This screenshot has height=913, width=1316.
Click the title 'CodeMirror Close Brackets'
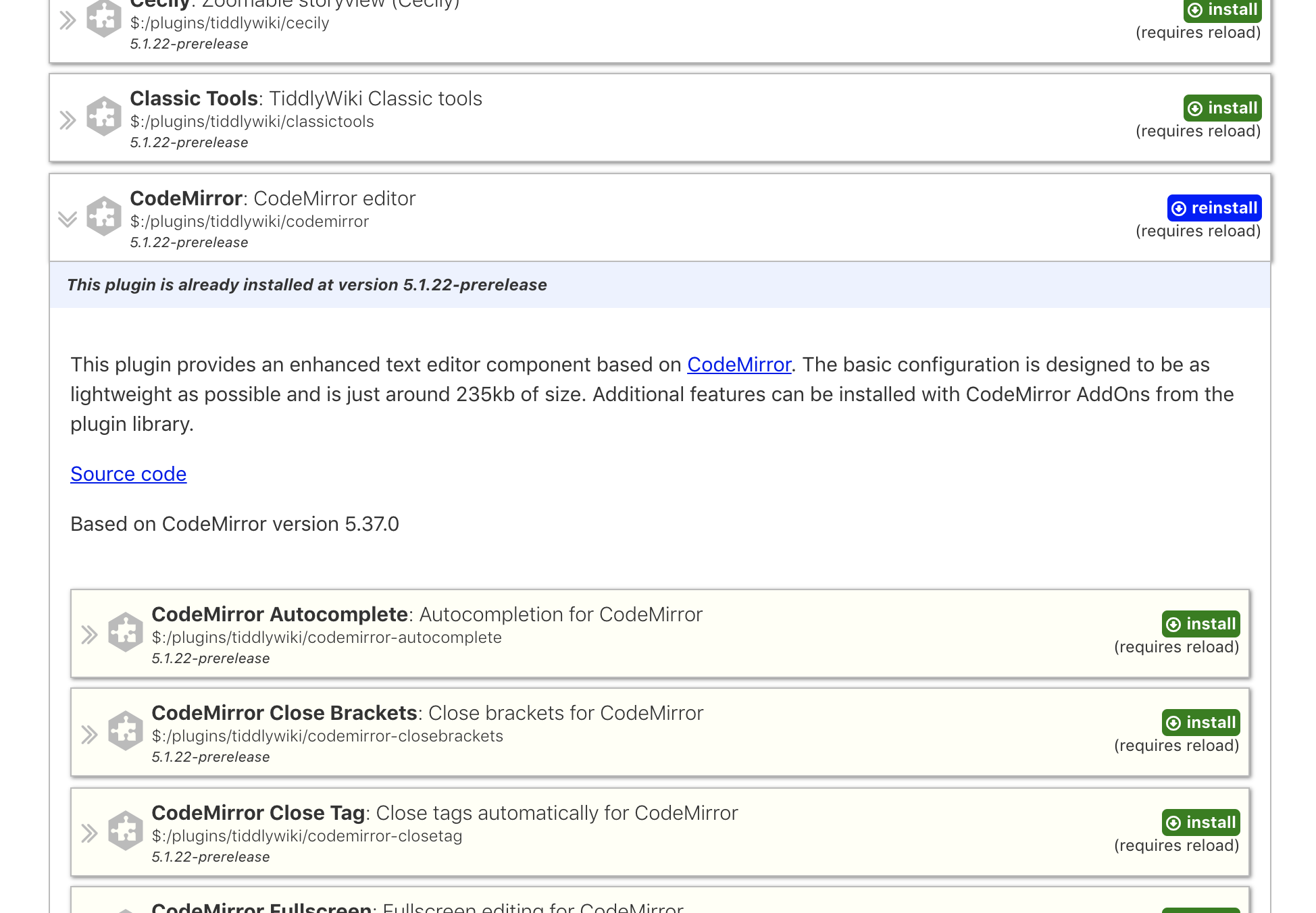[284, 713]
